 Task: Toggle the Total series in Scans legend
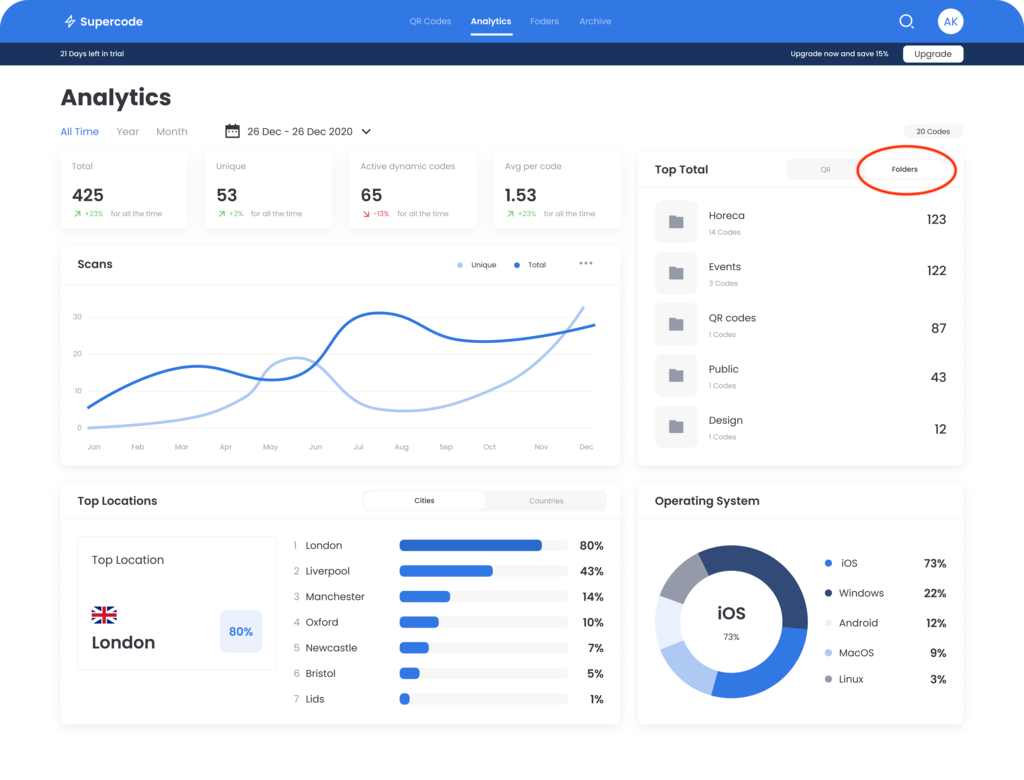529,264
